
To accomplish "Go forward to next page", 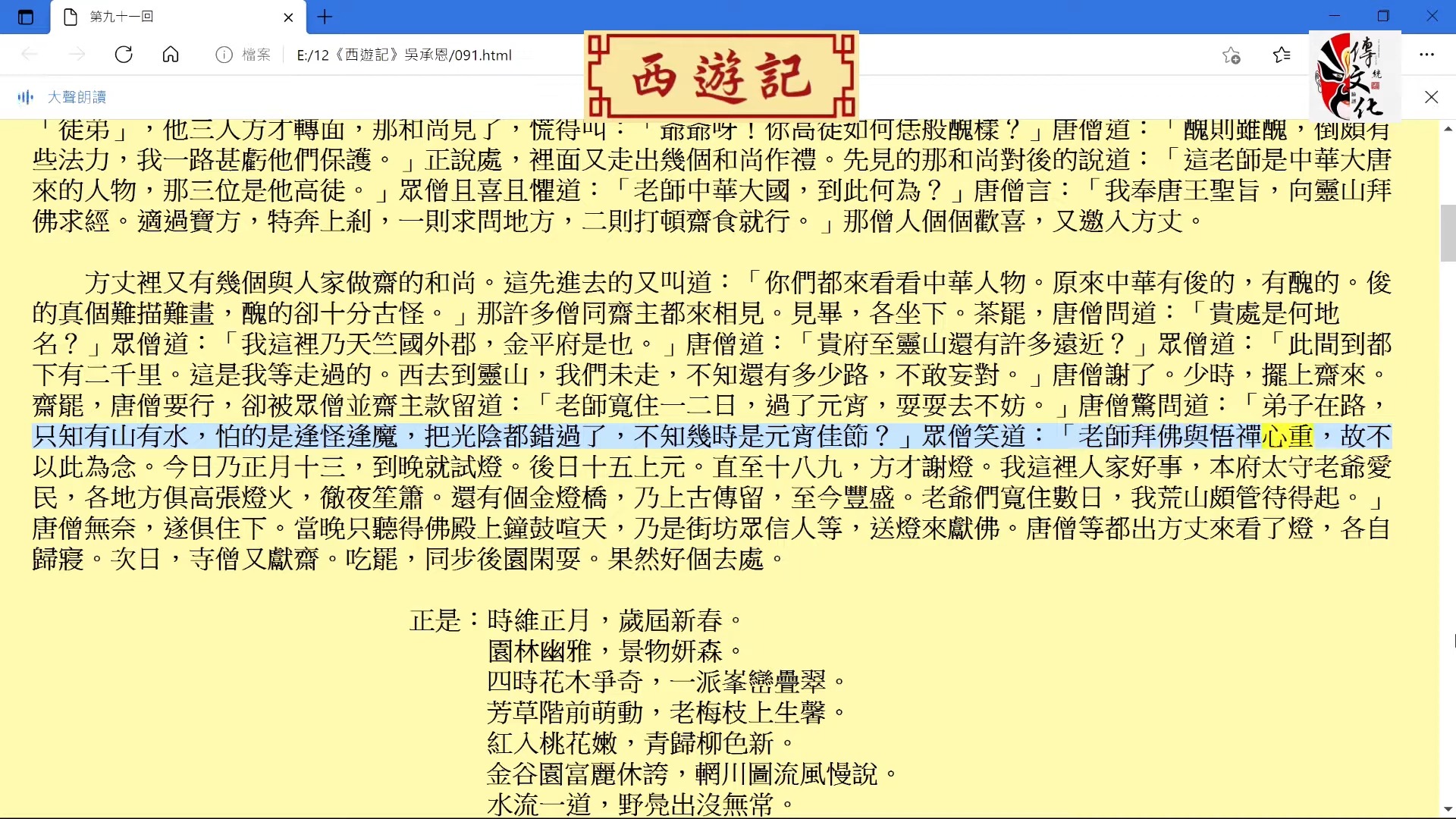I will point(77,55).
